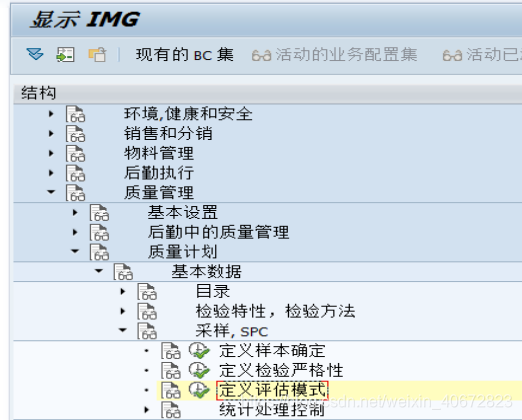Select the 检验特性，检验方法 tree label
The width and height of the screenshot is (522, 420).
click(x=276, y=311)
